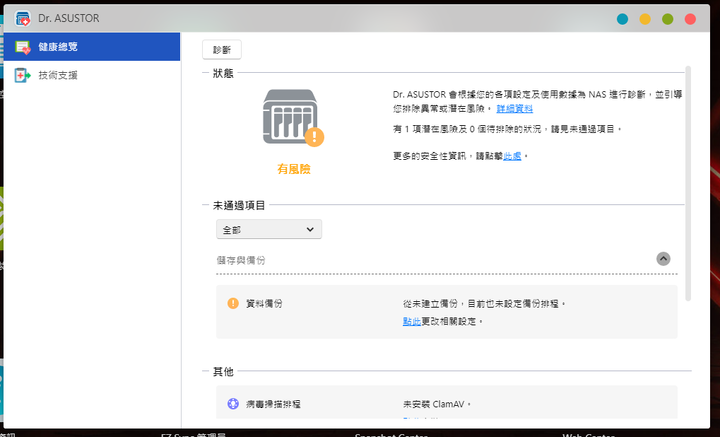The image size is (720, 437).
Task: Click 點此 link to change backup settings
Action: point(412,321)
